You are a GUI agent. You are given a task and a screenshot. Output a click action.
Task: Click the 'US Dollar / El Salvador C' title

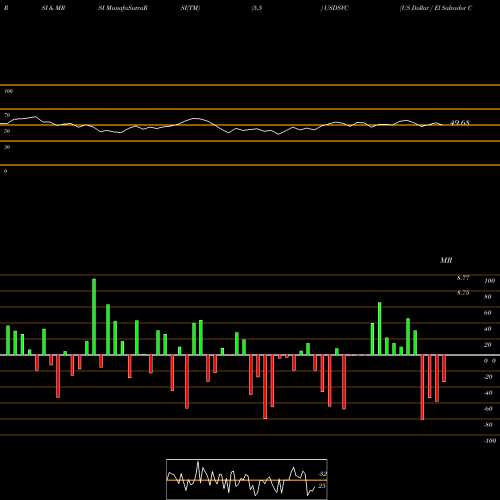pyautogui.click(x=436, y=8)
